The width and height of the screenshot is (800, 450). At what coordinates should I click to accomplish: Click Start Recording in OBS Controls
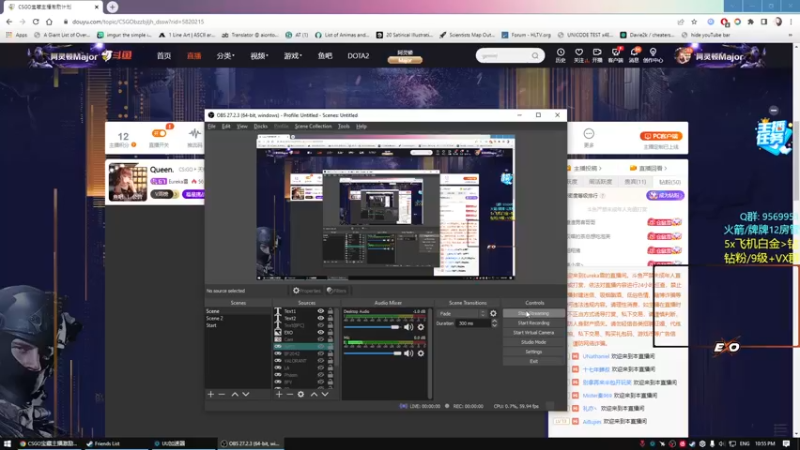pyautogui.click(x=534, y=323)
